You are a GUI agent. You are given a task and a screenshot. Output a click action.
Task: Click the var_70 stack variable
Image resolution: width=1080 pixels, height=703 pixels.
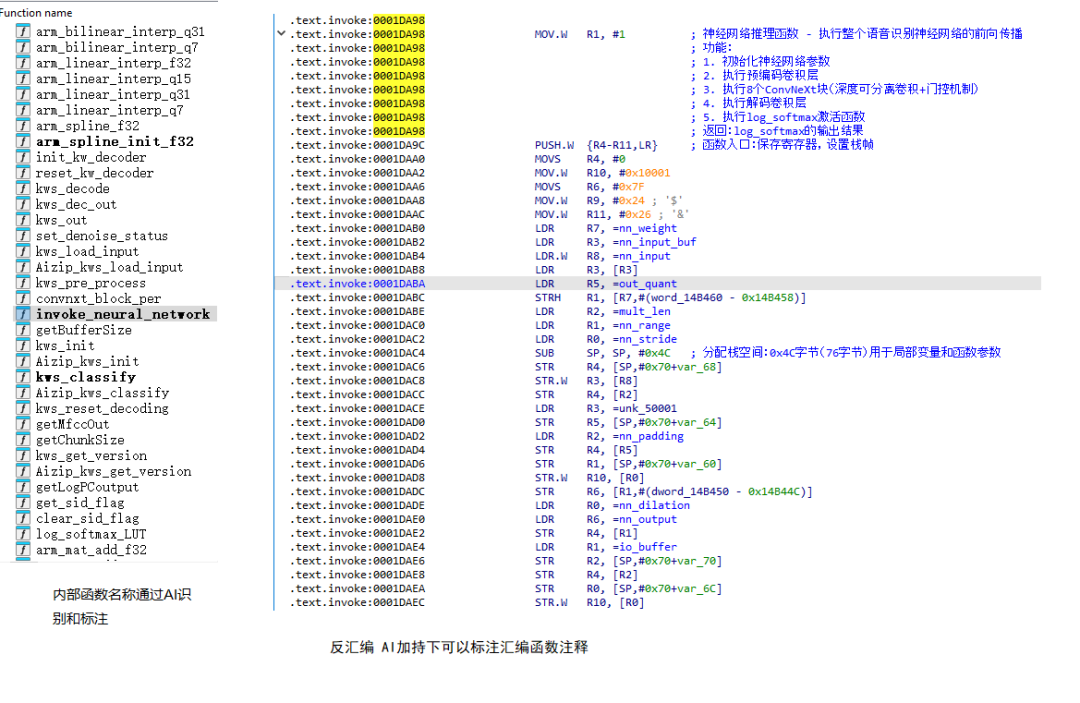pos(696,561)
